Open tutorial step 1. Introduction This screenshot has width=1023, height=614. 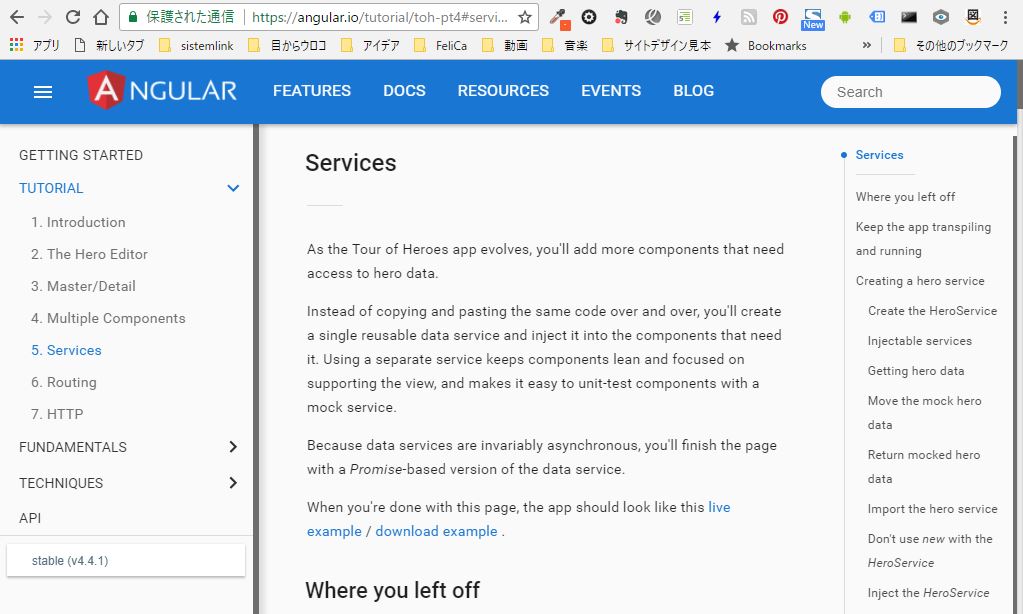(x=78, y=222)
